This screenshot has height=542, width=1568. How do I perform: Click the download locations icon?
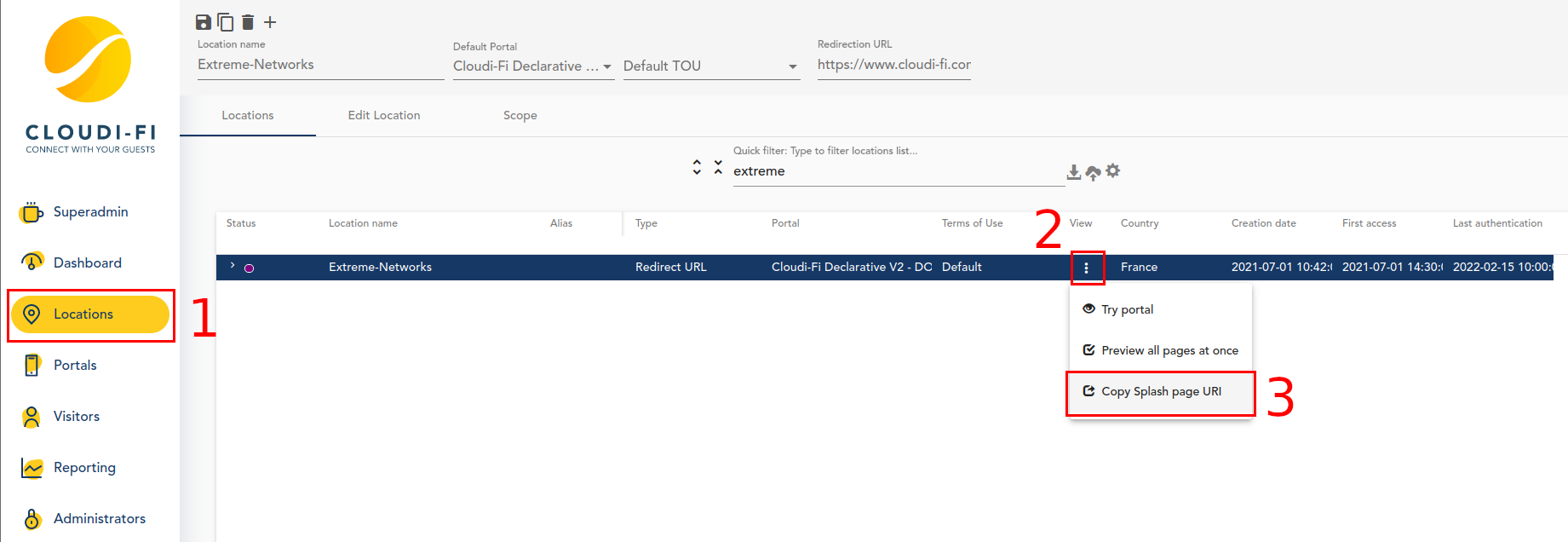pos(1074,172)
